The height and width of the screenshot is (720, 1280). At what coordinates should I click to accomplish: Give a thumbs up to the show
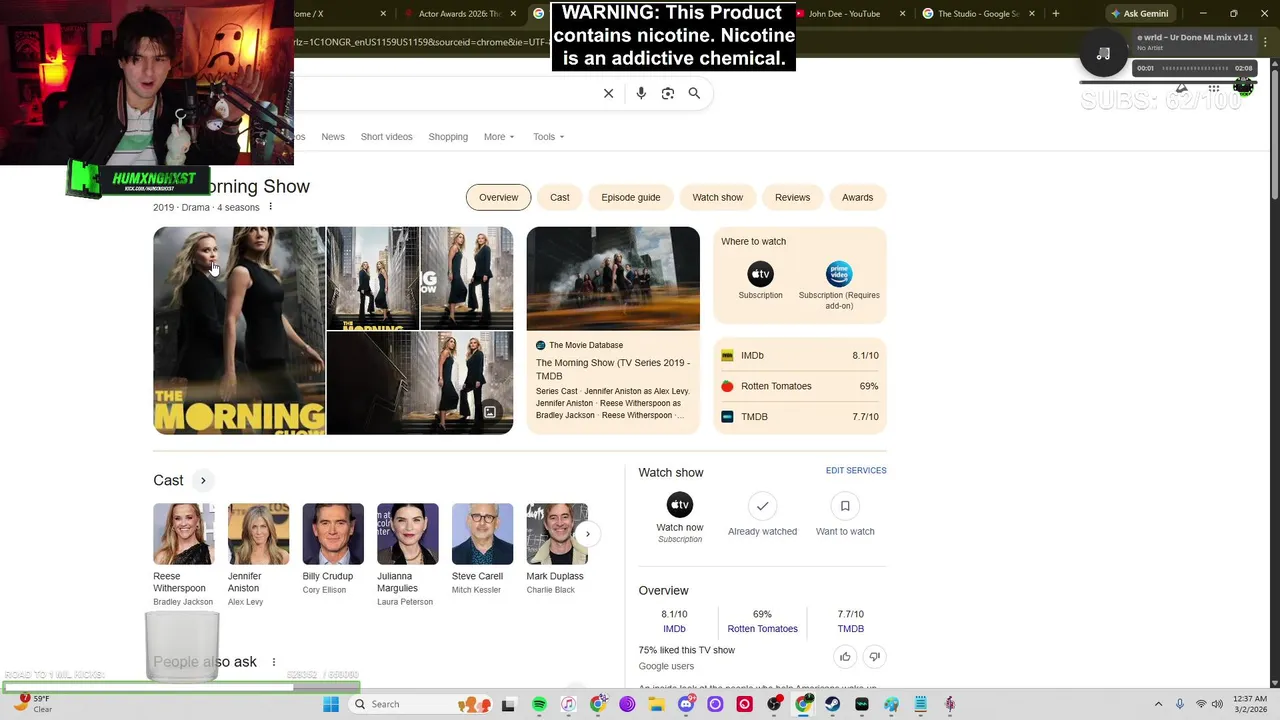[x=845, y=657]
